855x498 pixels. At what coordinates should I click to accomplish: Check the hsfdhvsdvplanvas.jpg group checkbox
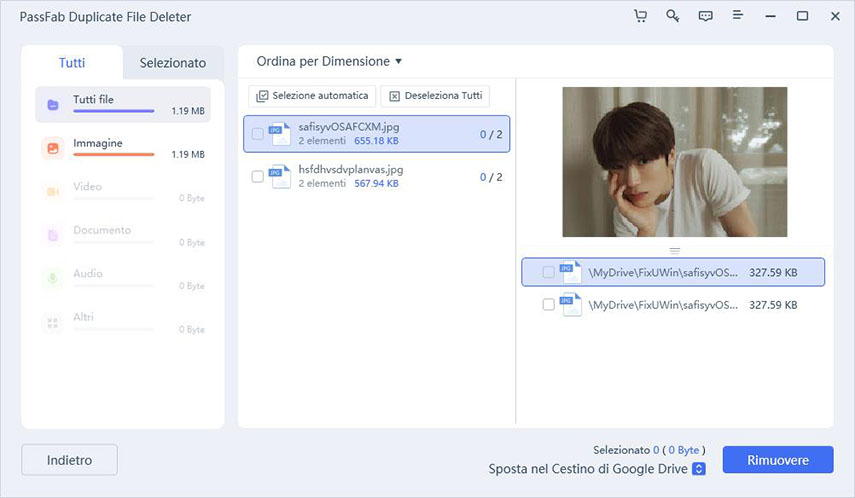click(x=258, y=177)
